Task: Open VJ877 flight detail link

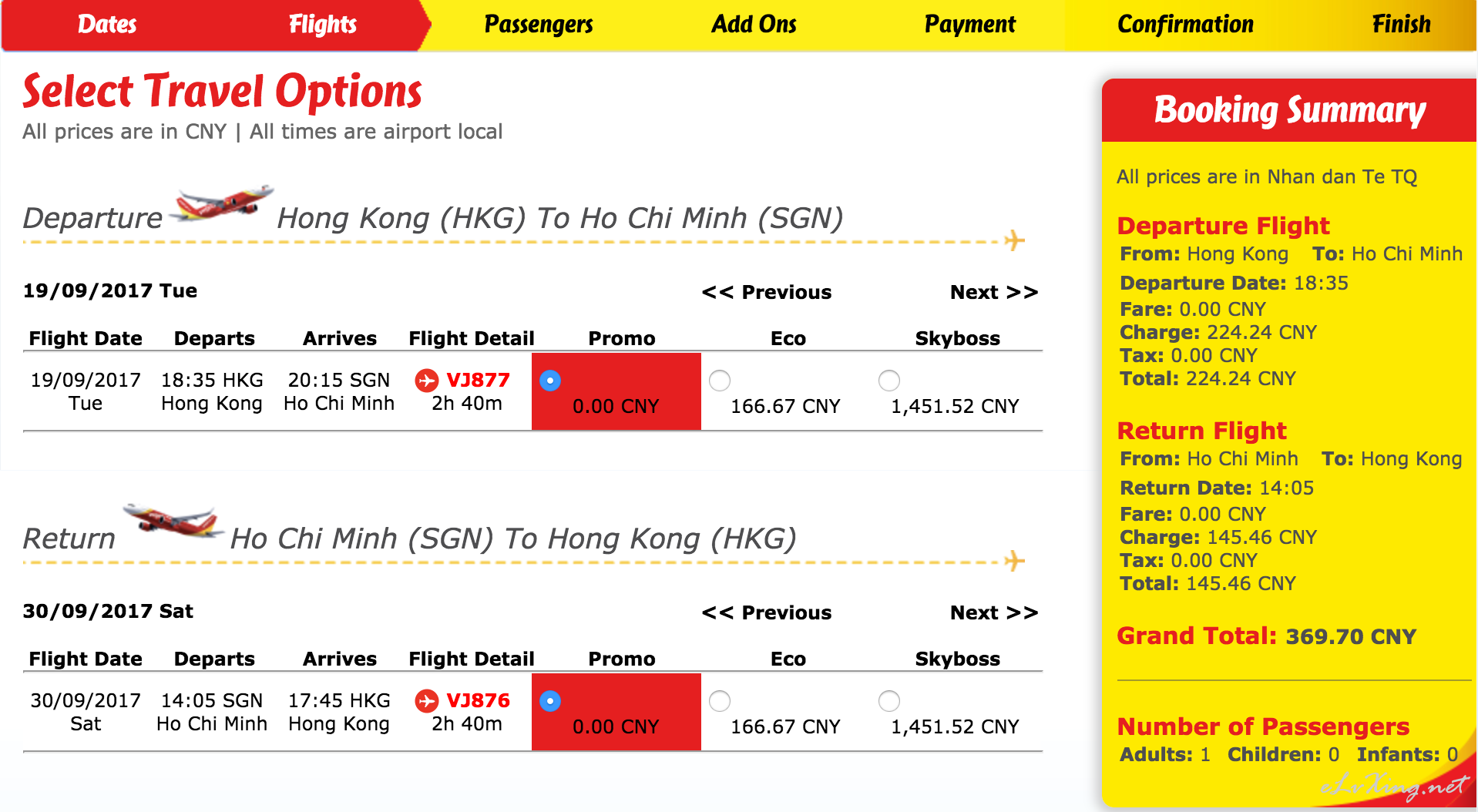Action: coord(478,380)
